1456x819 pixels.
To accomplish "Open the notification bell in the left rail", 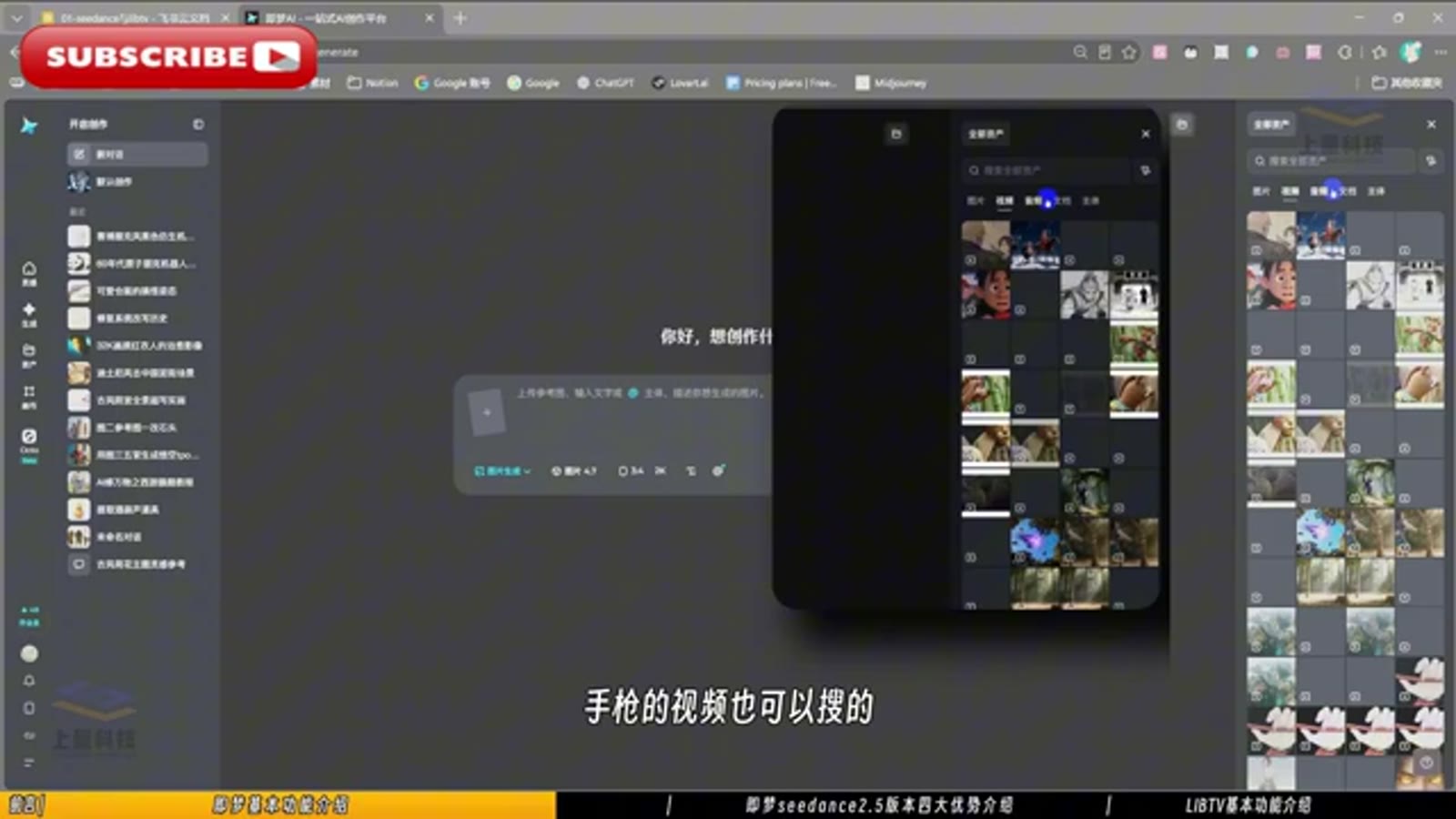I will pos(29,681).
